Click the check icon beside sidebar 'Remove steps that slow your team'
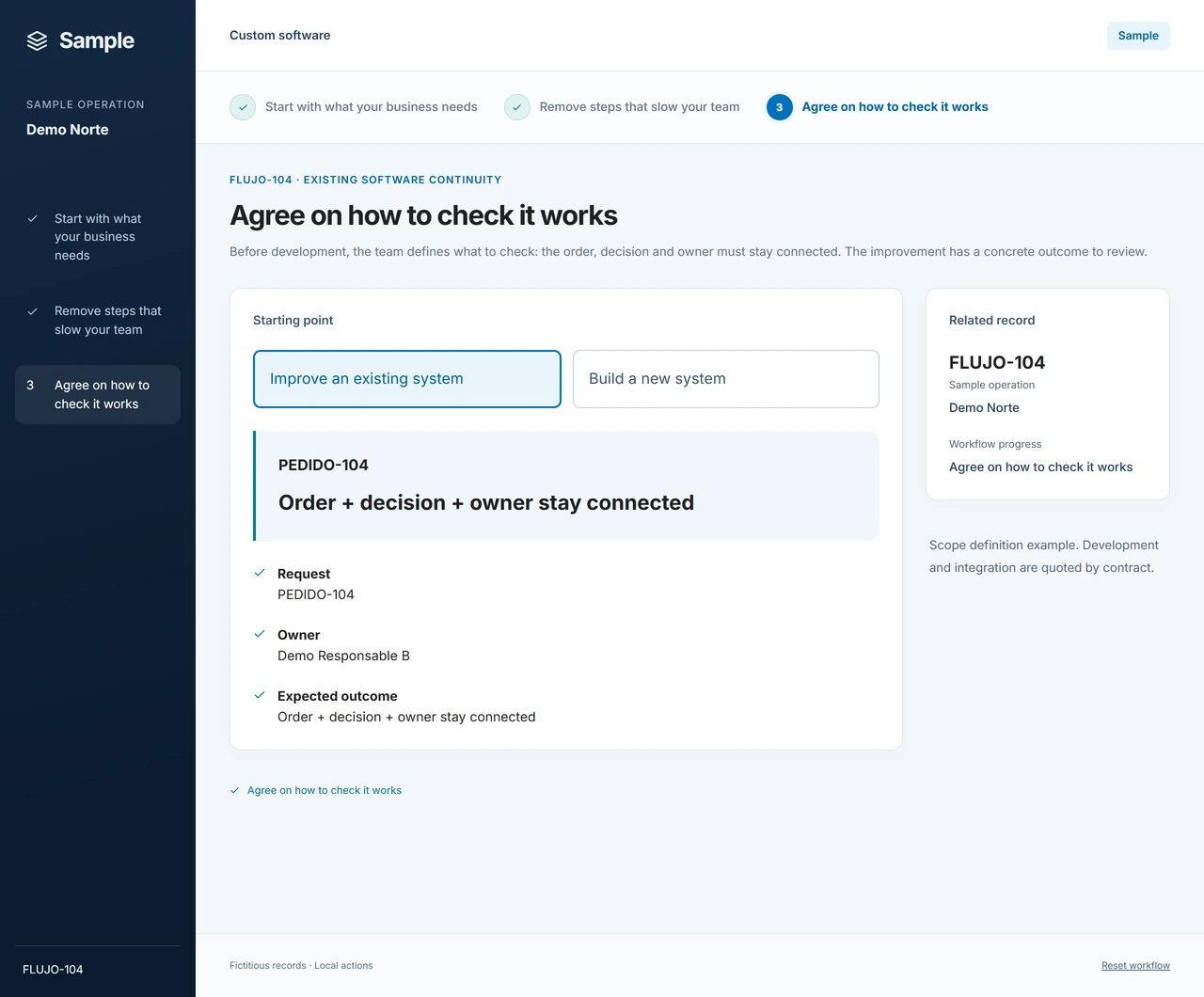 tap(32, 310)
